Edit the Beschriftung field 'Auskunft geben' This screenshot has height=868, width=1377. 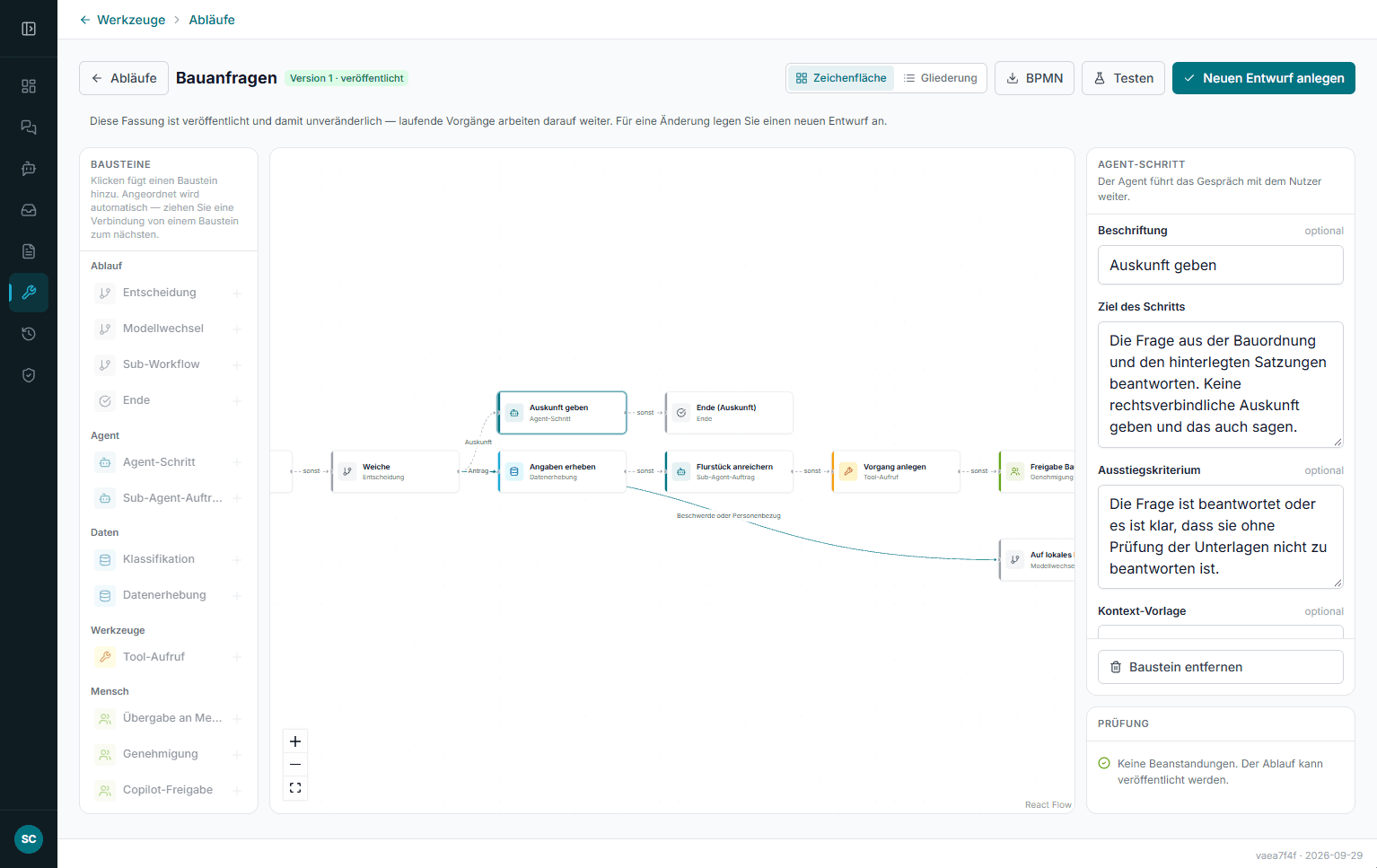tap(1221, 266)
